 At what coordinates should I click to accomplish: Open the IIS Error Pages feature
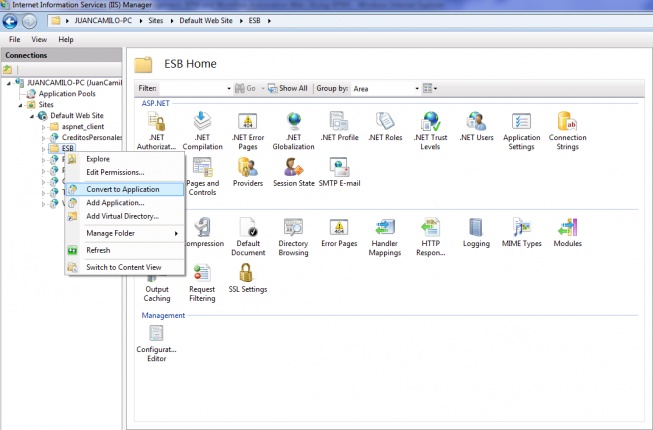tap(339, 233)
